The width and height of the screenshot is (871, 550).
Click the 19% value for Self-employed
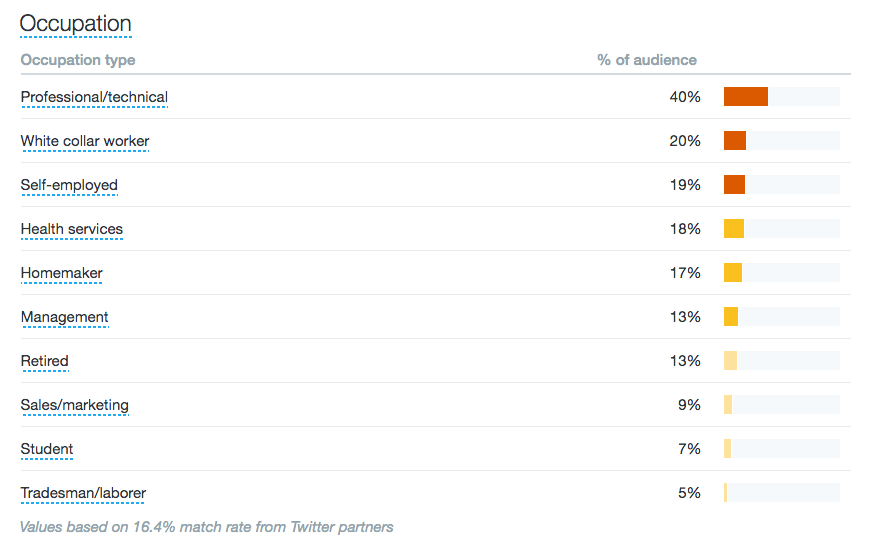point(685,185)
